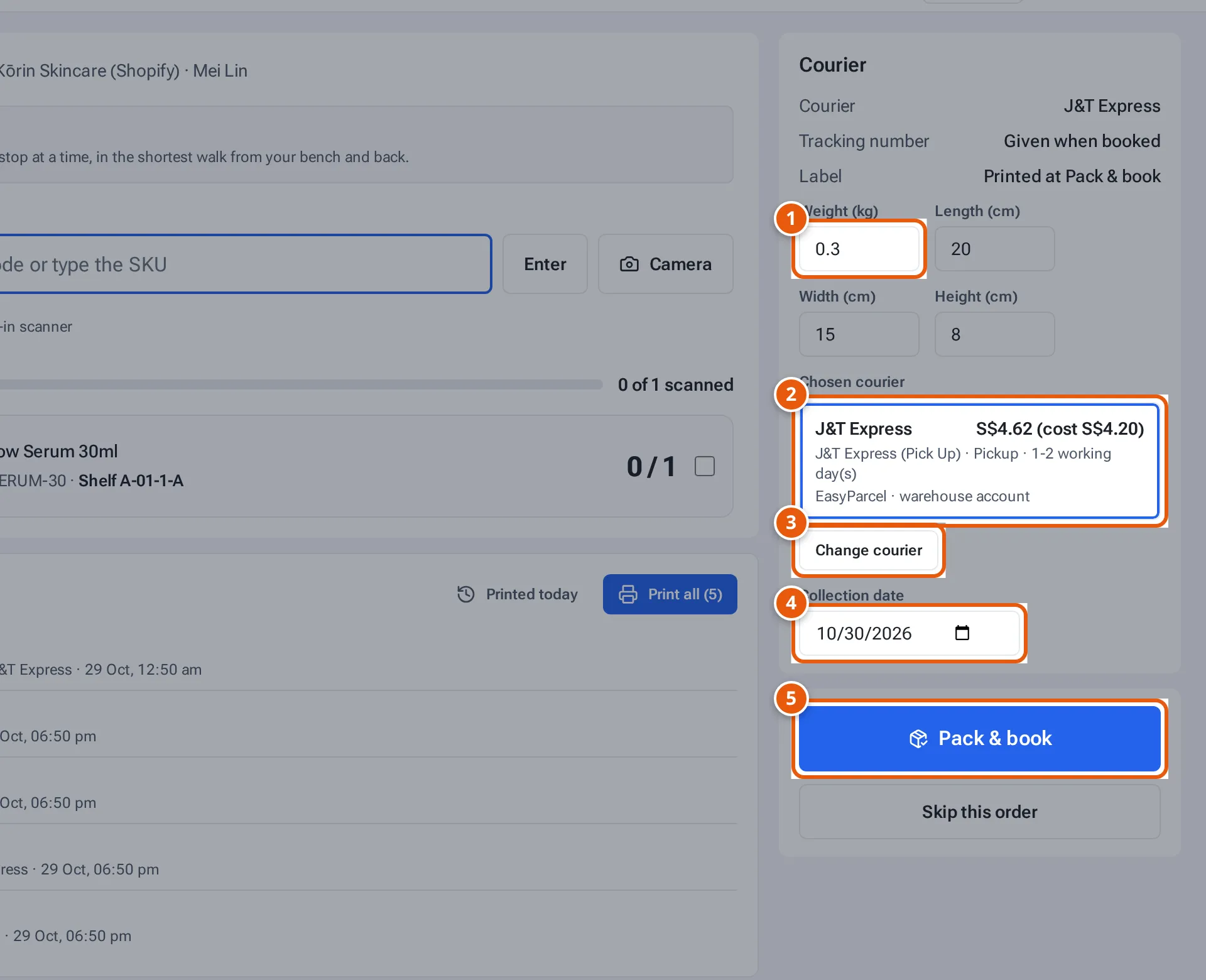1206x980 pixels.
Task: Edit the Length (cm) field showing 20
Action: 994,249
